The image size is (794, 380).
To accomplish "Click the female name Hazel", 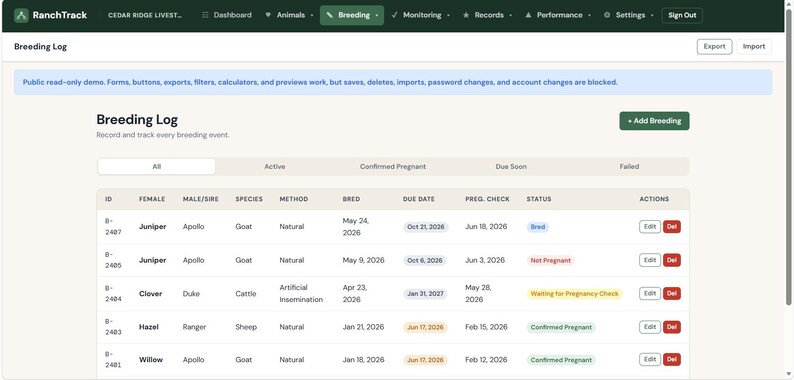I will (149, 327).
